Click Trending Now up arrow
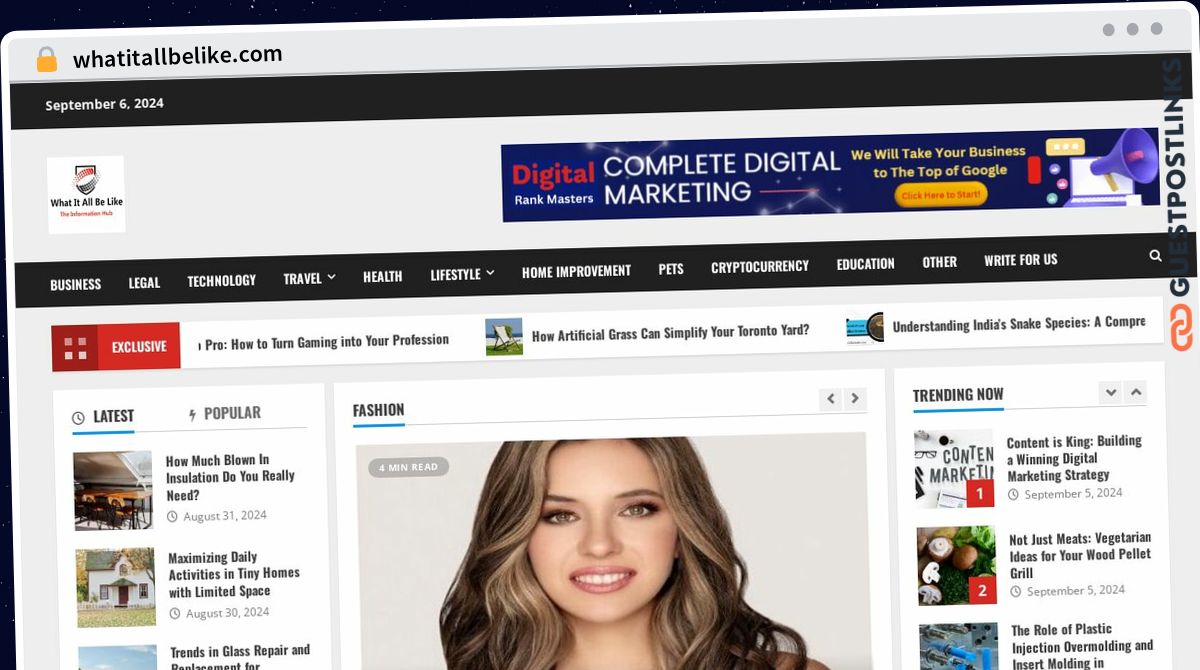Screen dimensions: 1200x670 pos(1136,392)
